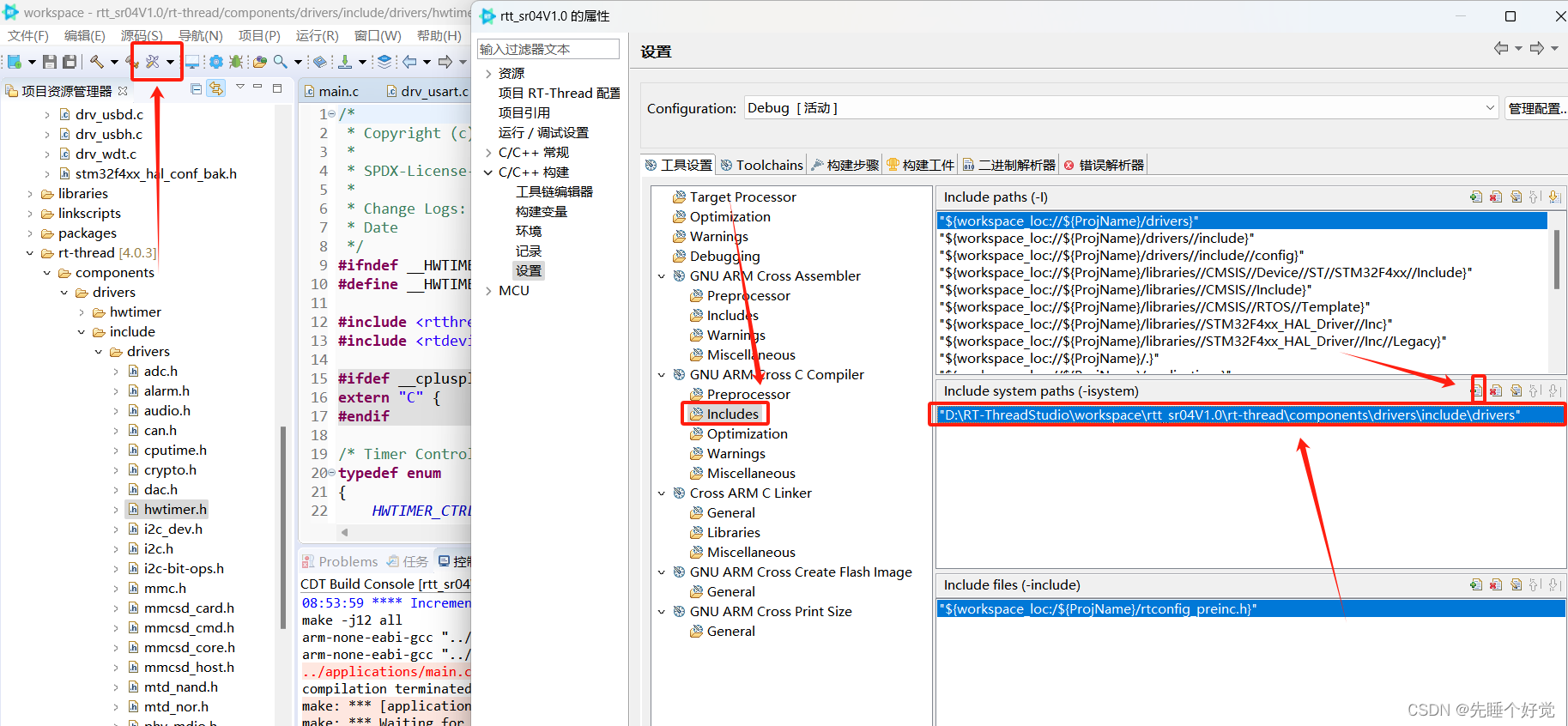Select 构建变量 in properties tree
This screenshot has height=726, width=1568.
coord(542,212)
